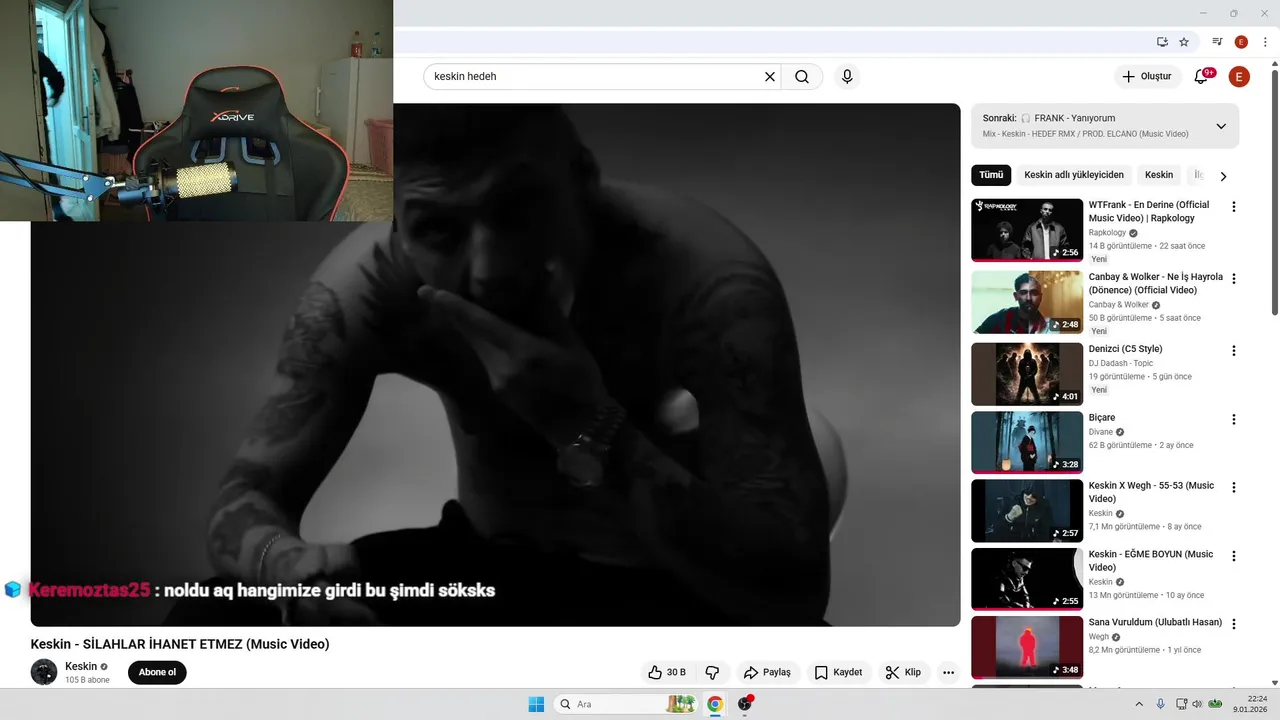This screenshot has width=1280, height=720.
Task: Open the Keskin channel name link
Action: coord(81,666)
